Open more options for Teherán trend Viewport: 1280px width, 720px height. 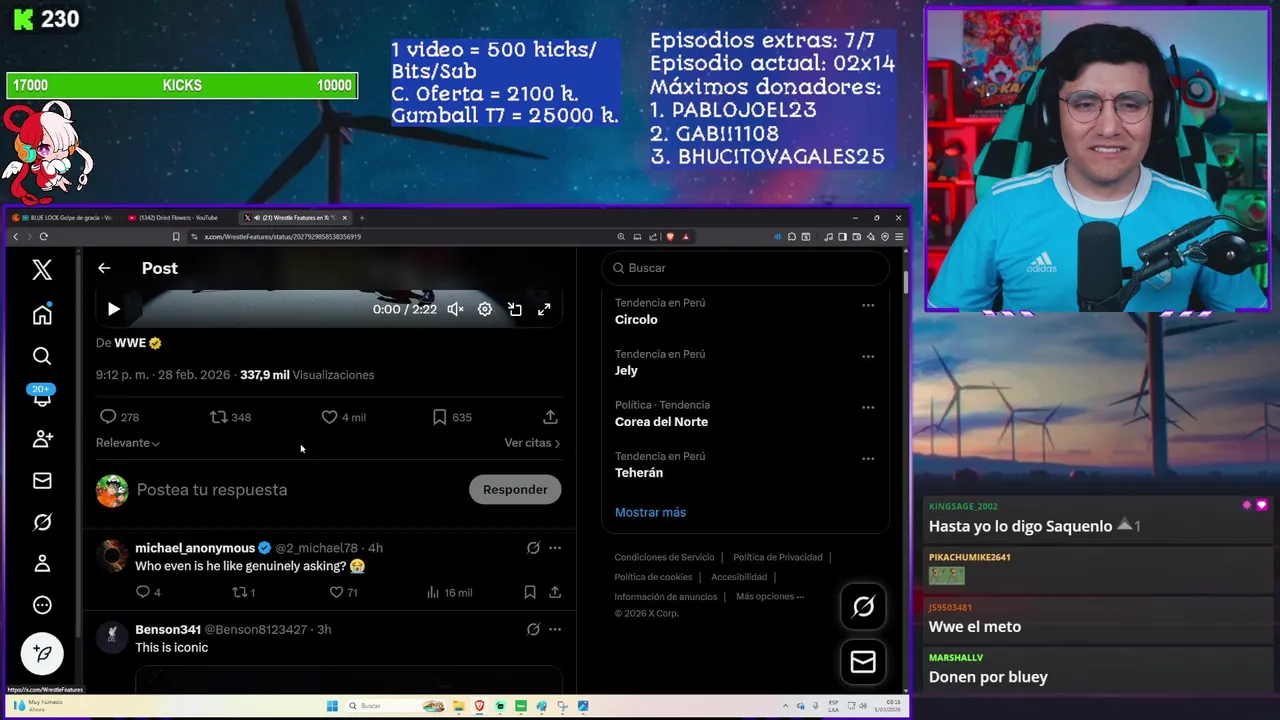[x=868, y=458]
